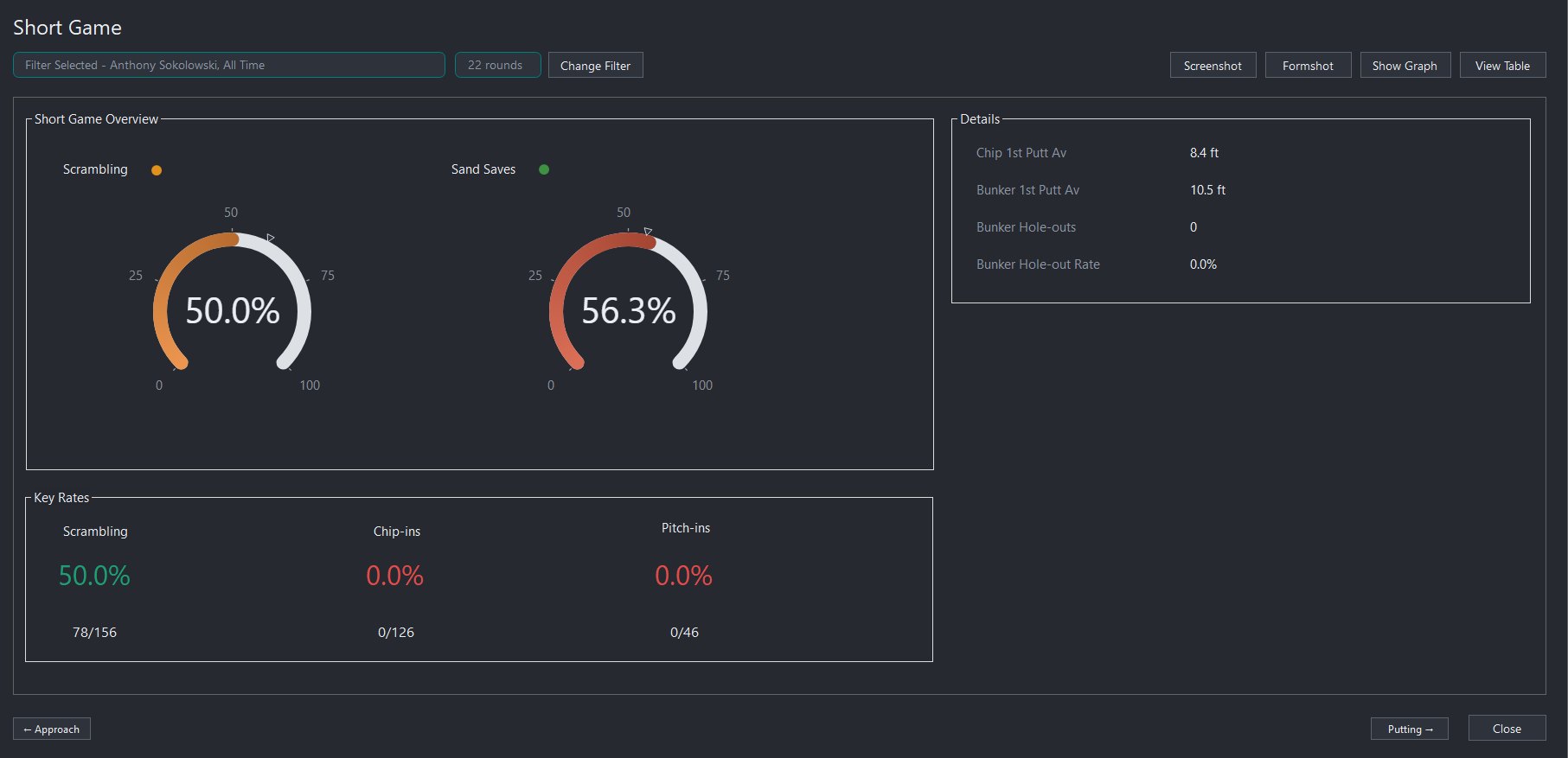Take a Screenshot of the report
1568x758 pixels.
(1213, 66)
